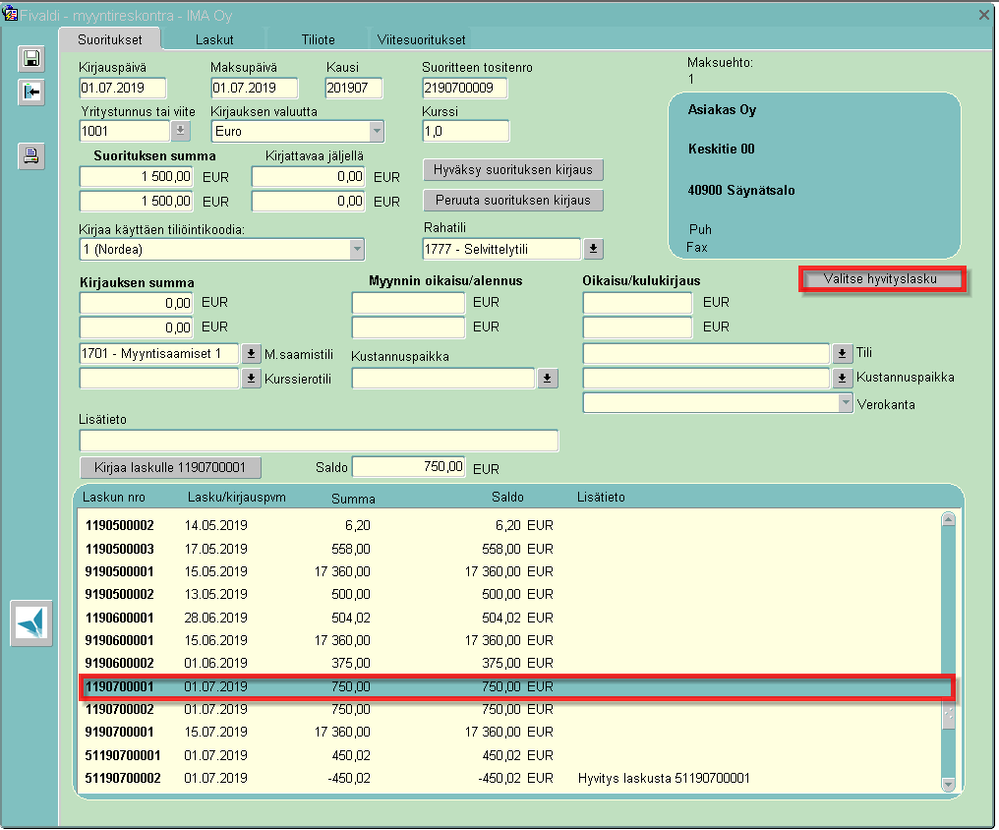The height and width of the screenshot is (830, 999).
Task: Open the Kurssierotili lookup arrow
Action: [x=251, y=379]
